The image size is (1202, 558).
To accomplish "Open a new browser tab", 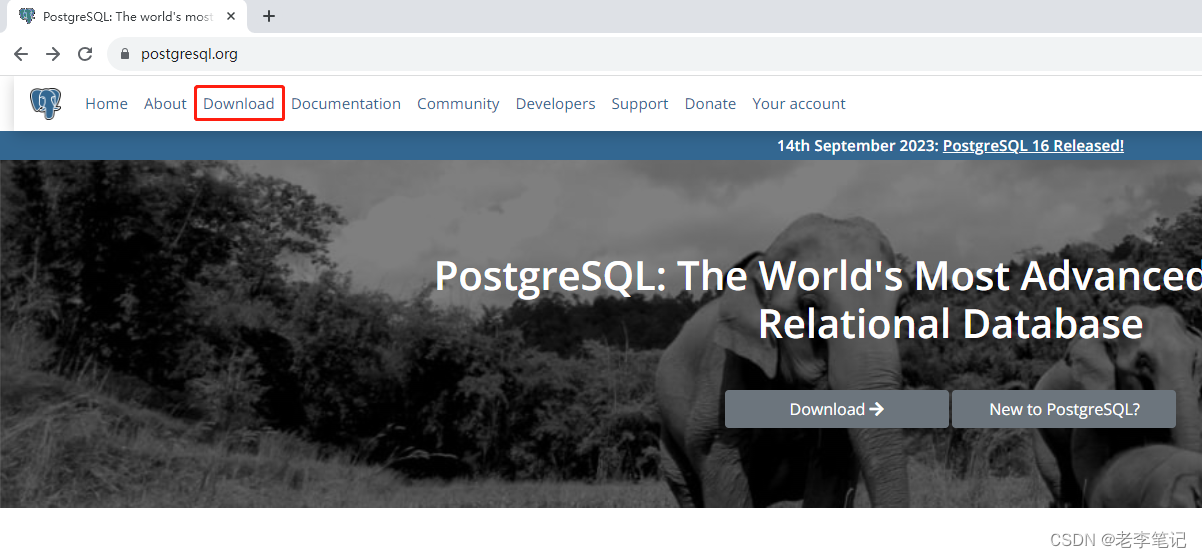I will tap(269, 16).
